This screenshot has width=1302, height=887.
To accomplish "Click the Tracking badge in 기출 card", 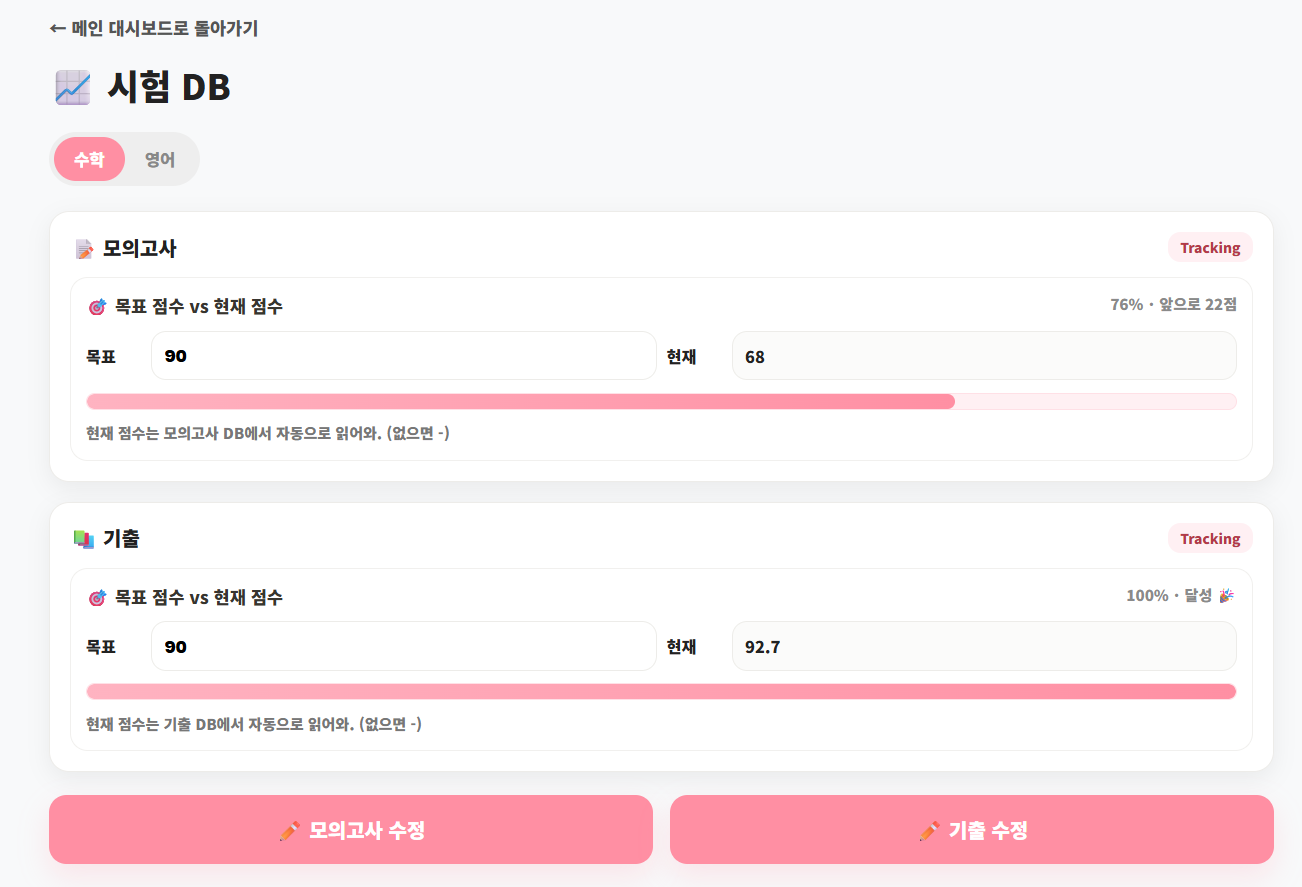I will pos(1209,539).
